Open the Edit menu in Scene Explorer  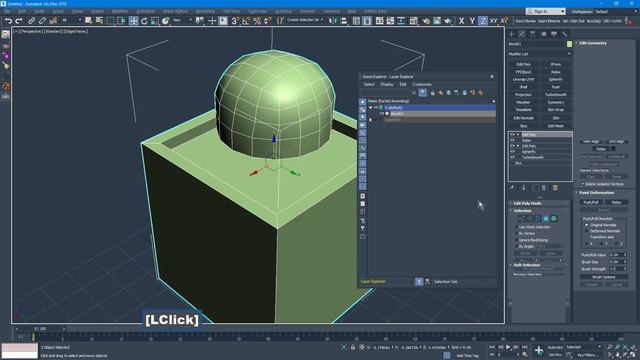pyautogui.click(x=403, y=84)
